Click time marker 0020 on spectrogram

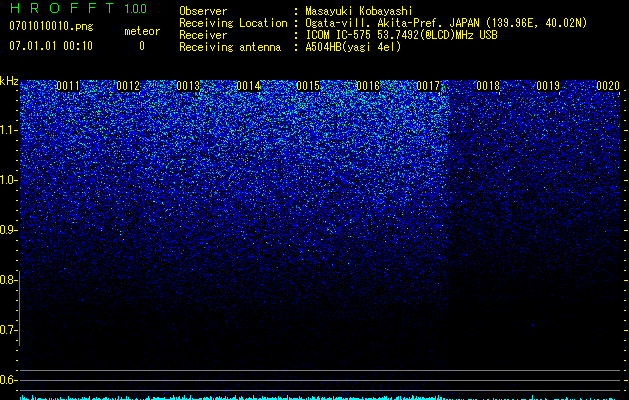[608, 86]
